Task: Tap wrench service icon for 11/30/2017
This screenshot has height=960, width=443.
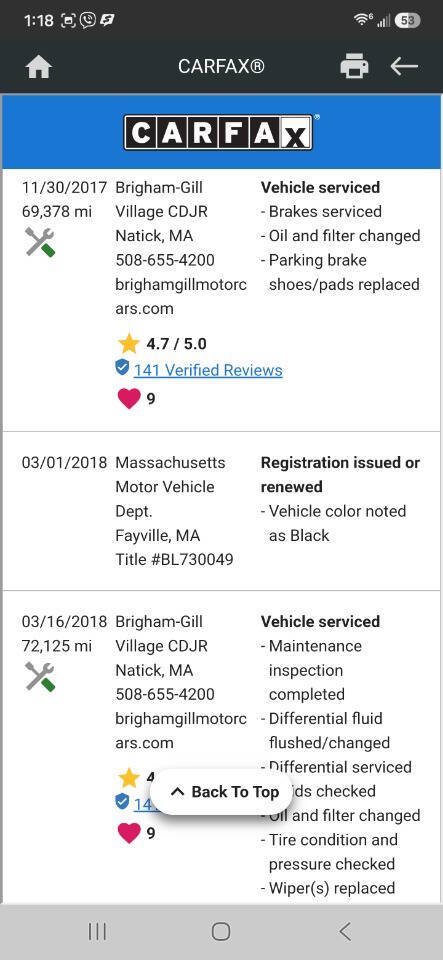Action: 40,242
